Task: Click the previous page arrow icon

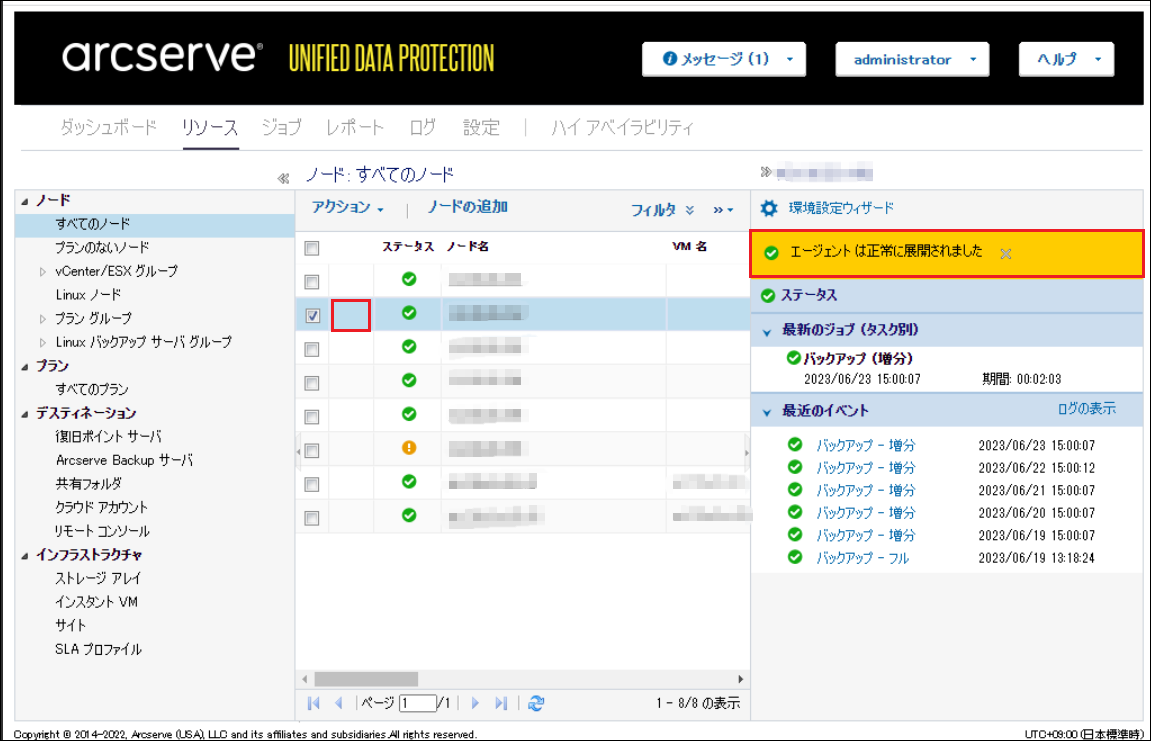Action: (338, 703)
